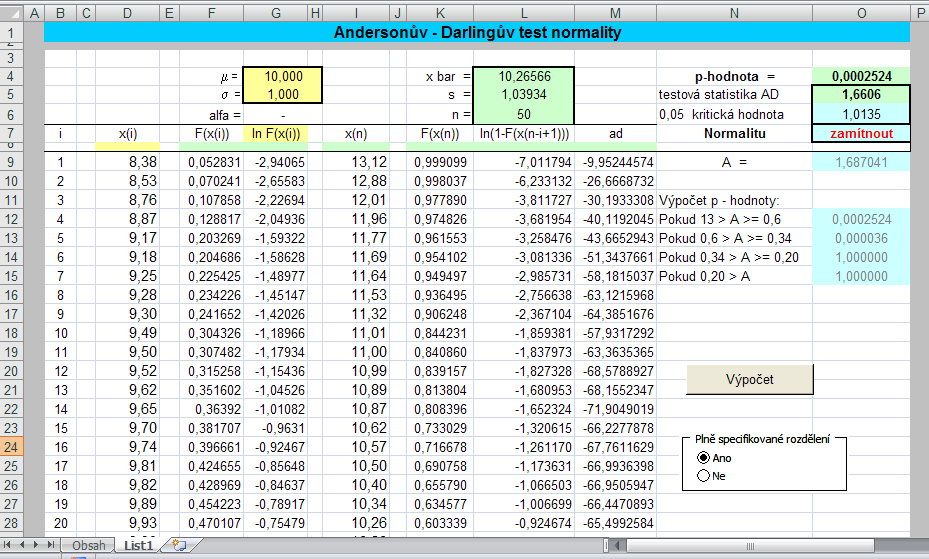The image size is (929, 559).
Task: Click the title Andersonův - Darlingův test normality
Action: coord(477,33)
